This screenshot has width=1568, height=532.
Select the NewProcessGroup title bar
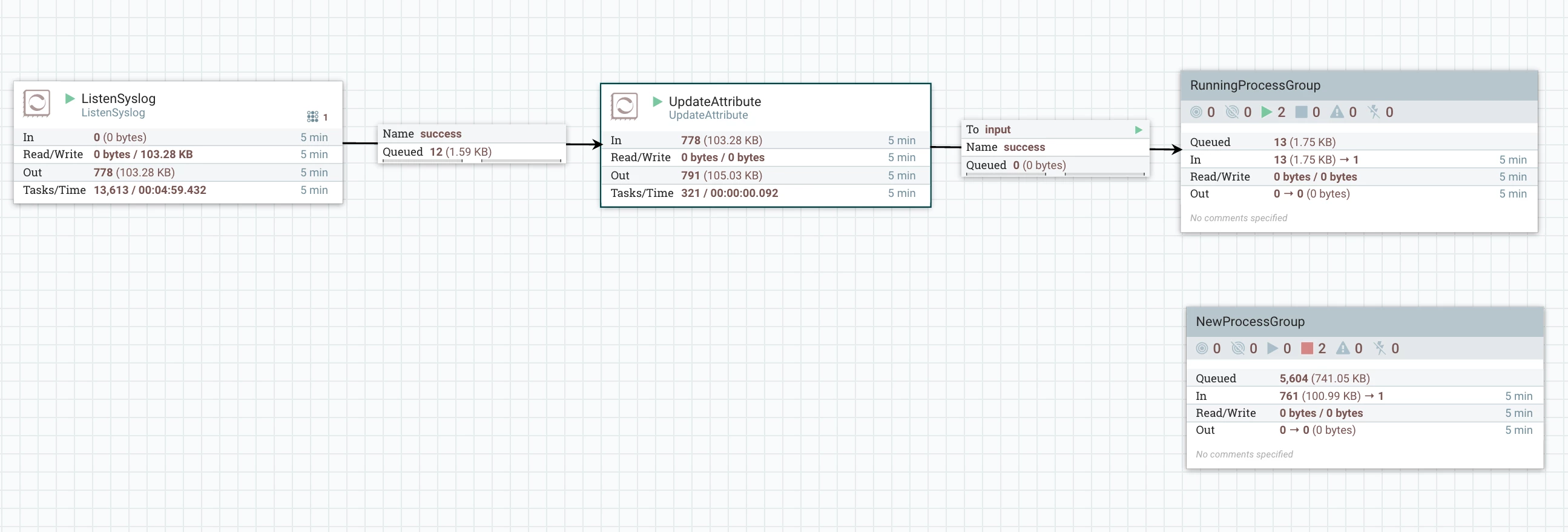1364,322
